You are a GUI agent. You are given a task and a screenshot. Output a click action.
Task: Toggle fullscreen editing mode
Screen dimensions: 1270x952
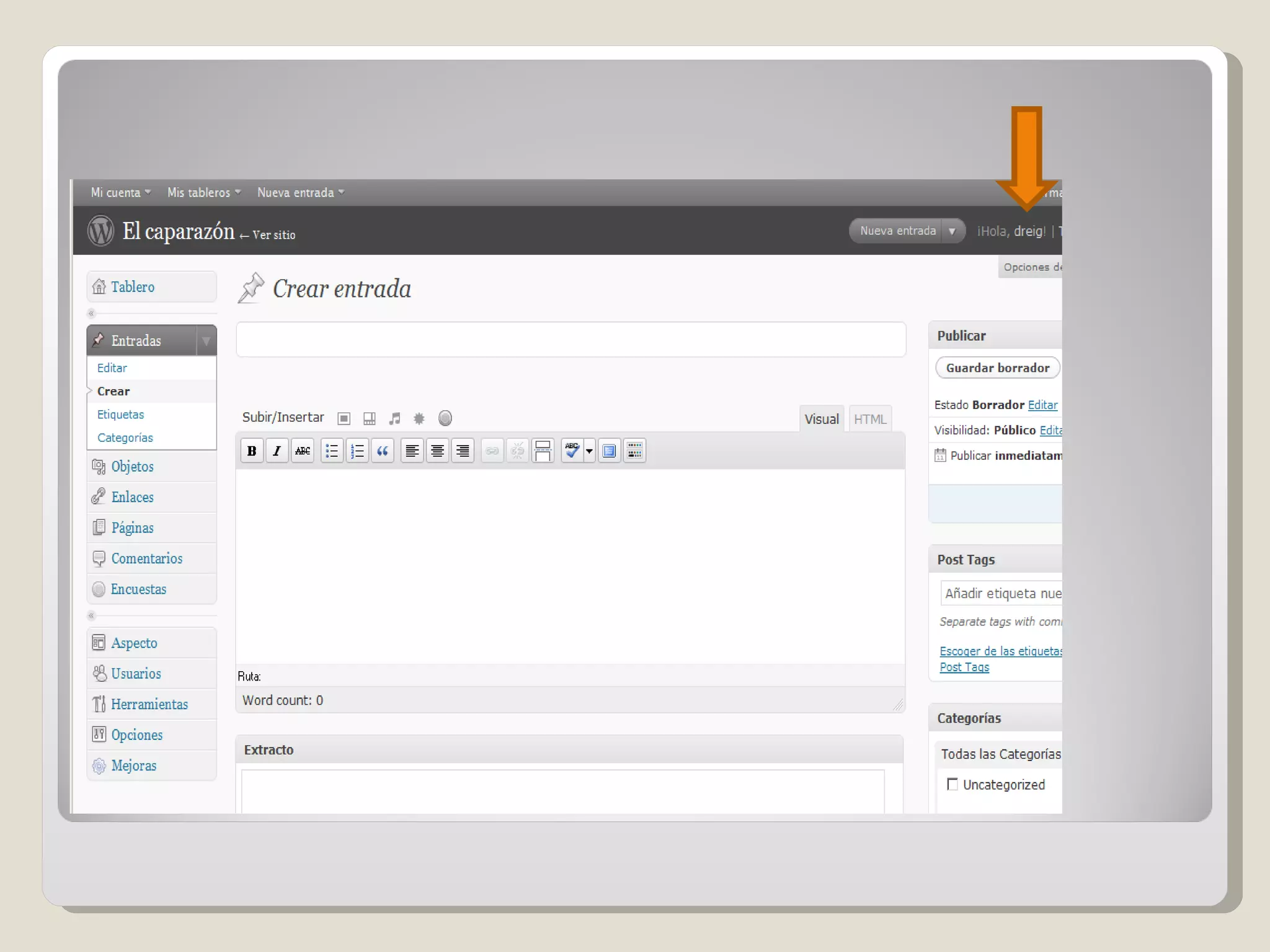point(609,451)
